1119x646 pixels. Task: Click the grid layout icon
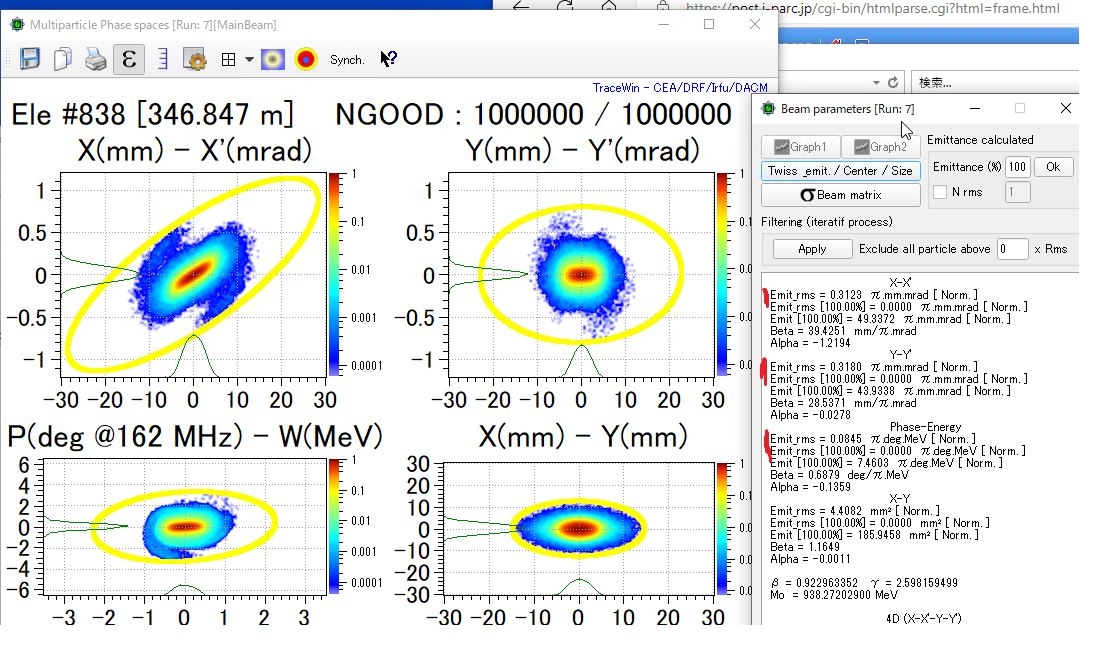coord(228,59)
